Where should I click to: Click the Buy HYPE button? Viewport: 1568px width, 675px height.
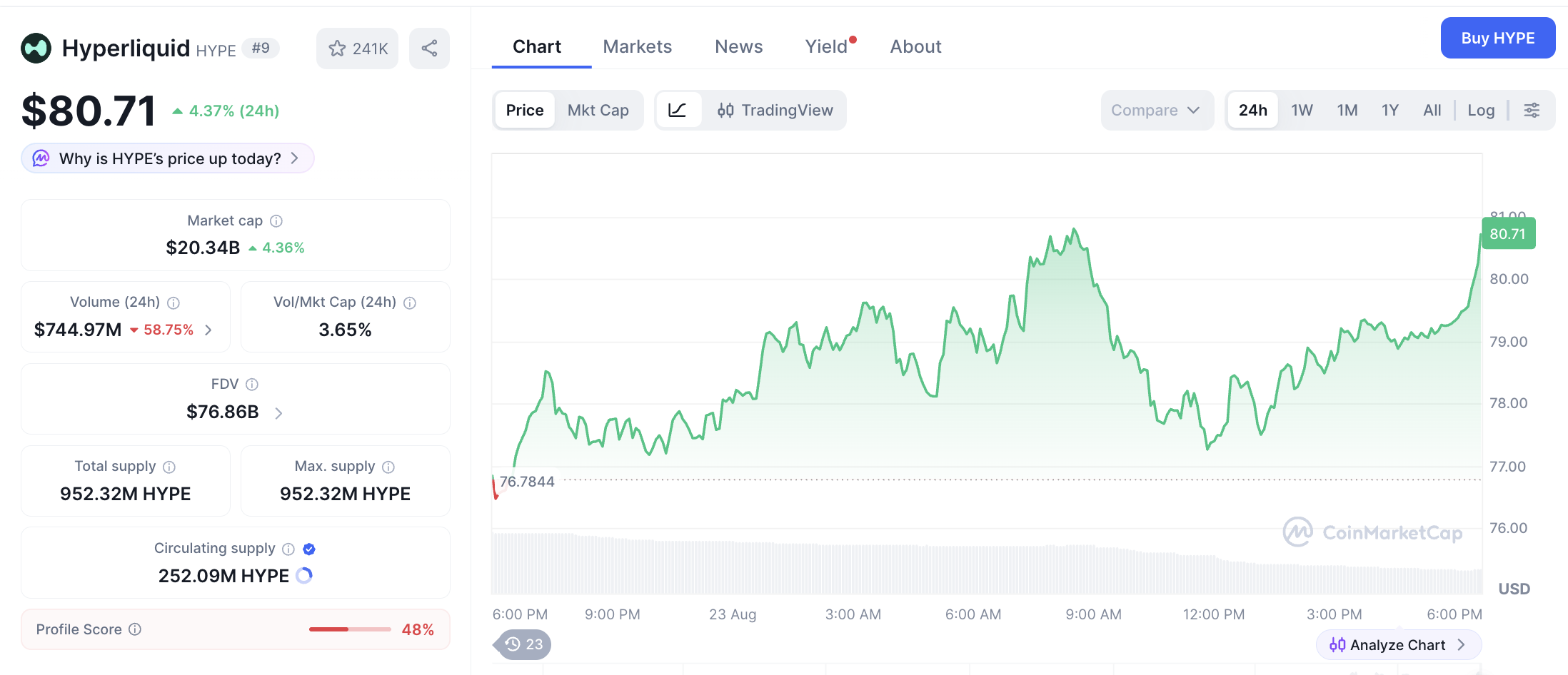(1498, 38)
